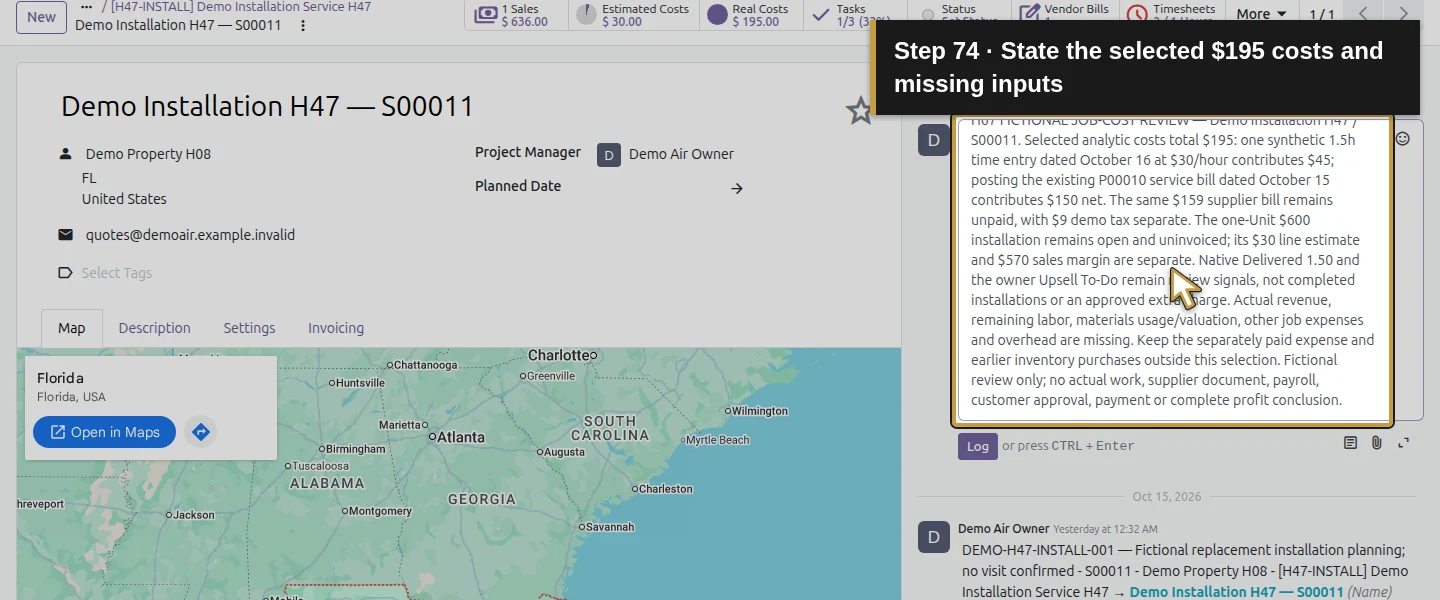Expand the More stat buttons dropdown
The image size is (1440, 600).
1261,14
